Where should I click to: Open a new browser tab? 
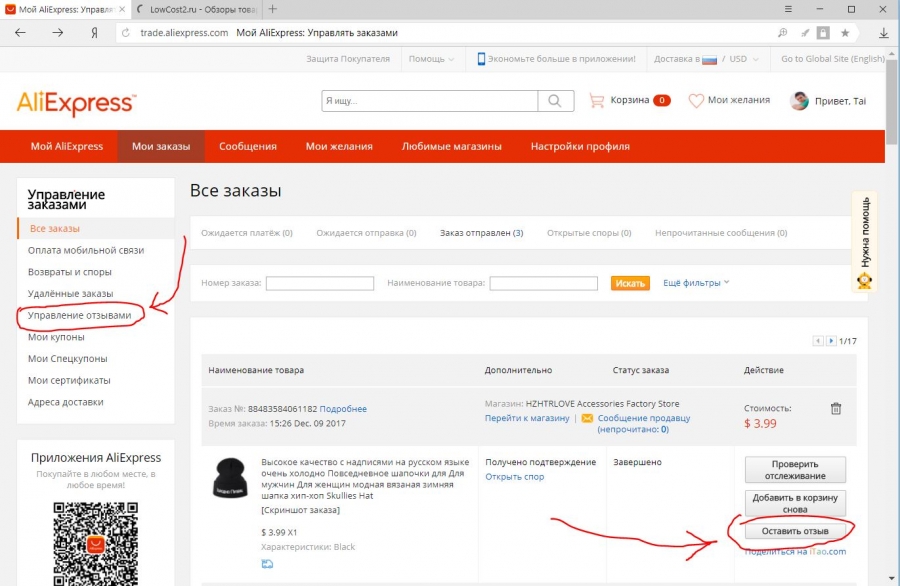tap(273, 9)
